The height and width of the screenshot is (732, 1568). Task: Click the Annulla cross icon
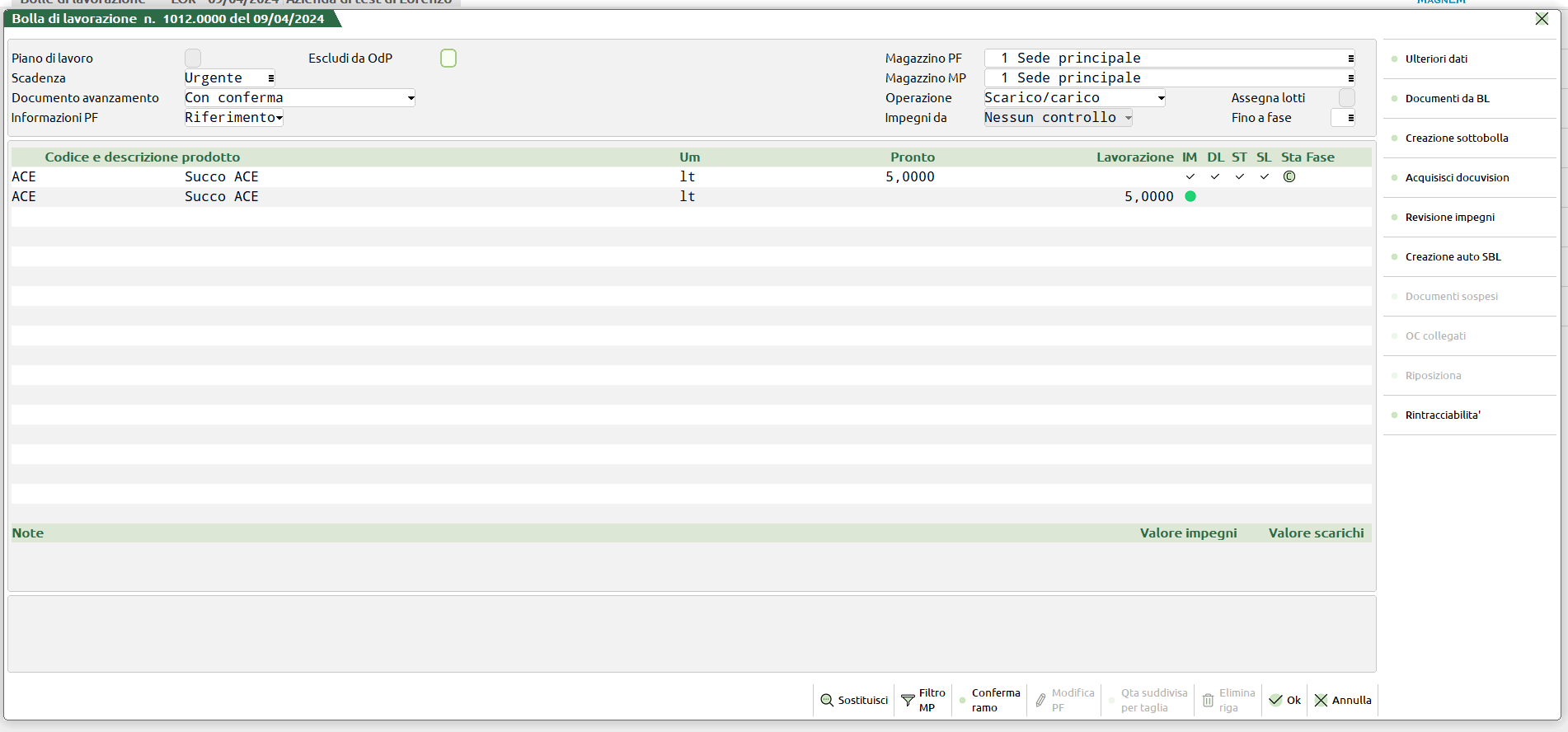[x=1321, y=700]
